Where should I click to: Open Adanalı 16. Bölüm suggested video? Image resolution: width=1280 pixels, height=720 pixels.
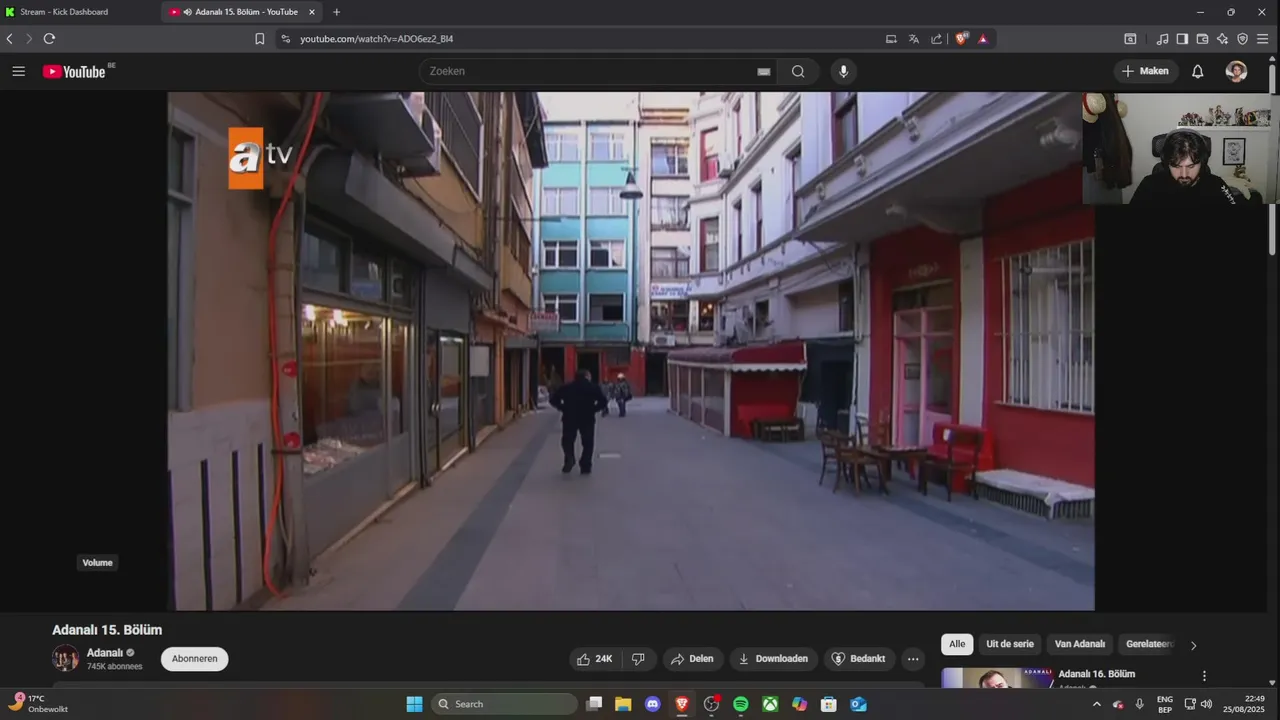(x=1097, y=674)
